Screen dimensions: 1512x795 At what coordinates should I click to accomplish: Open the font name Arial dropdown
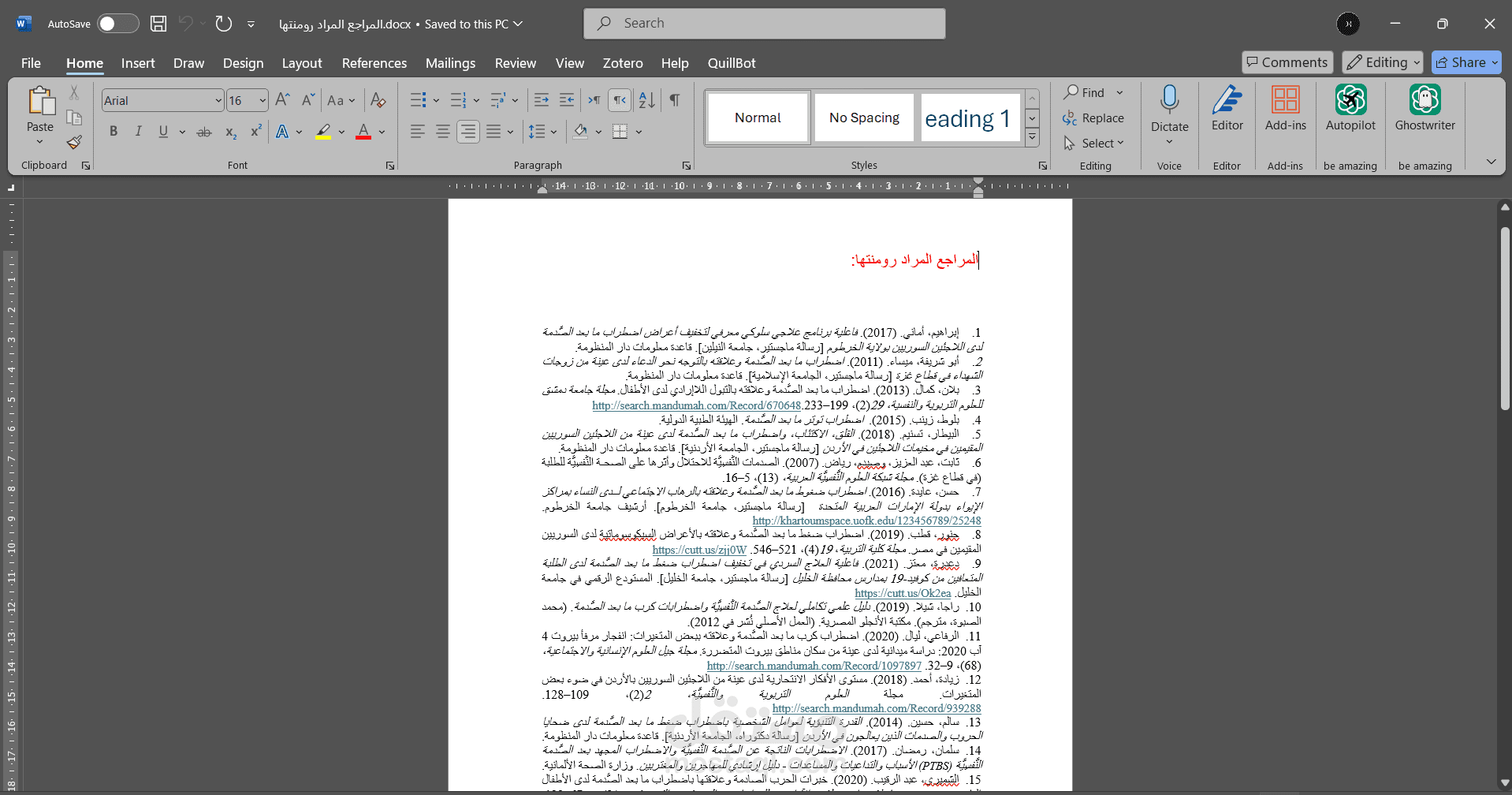pyautogui.click(x=218, y=100)
